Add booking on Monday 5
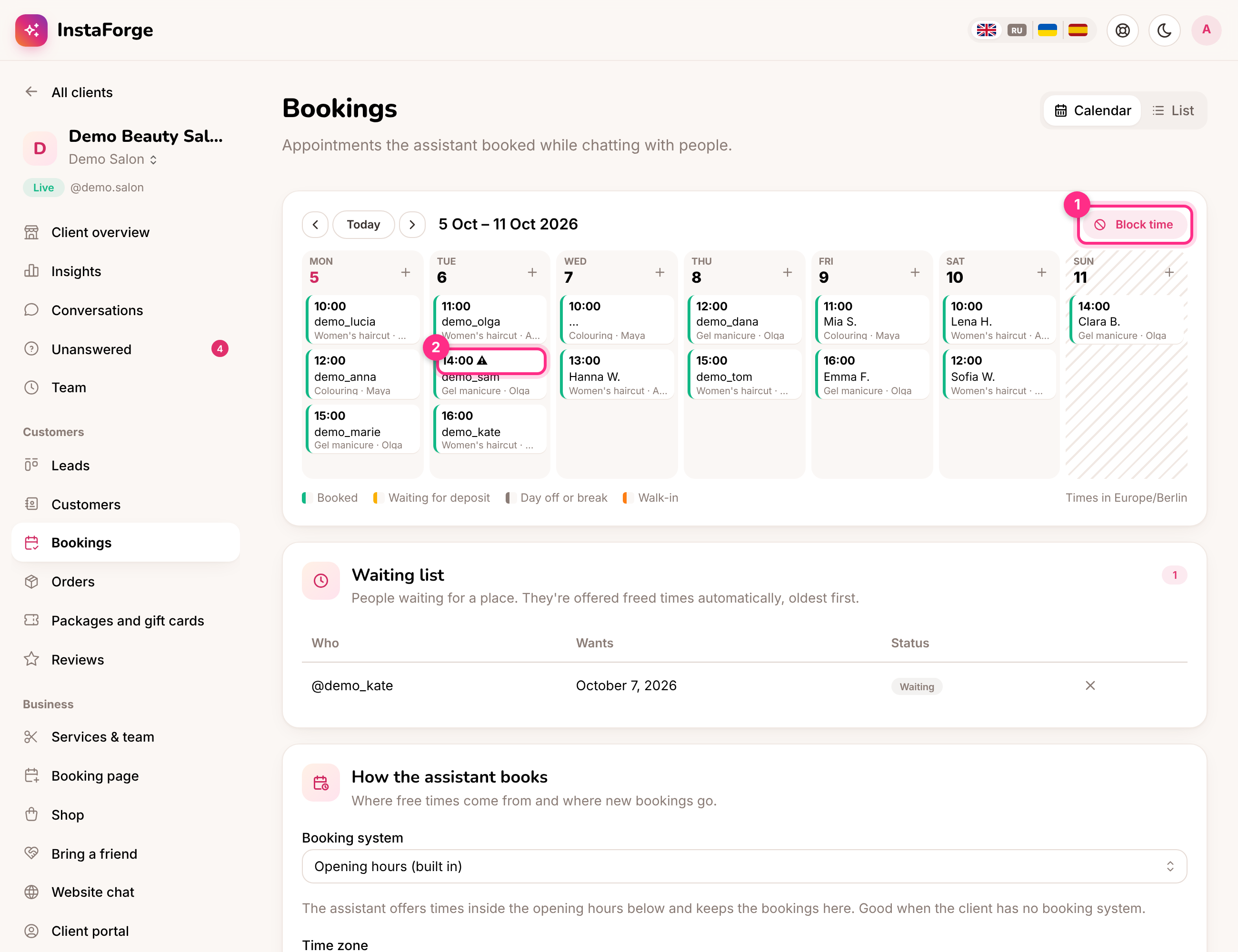Image resolution: width=1238 pixels, height=952 pixels. coord(405,273)
